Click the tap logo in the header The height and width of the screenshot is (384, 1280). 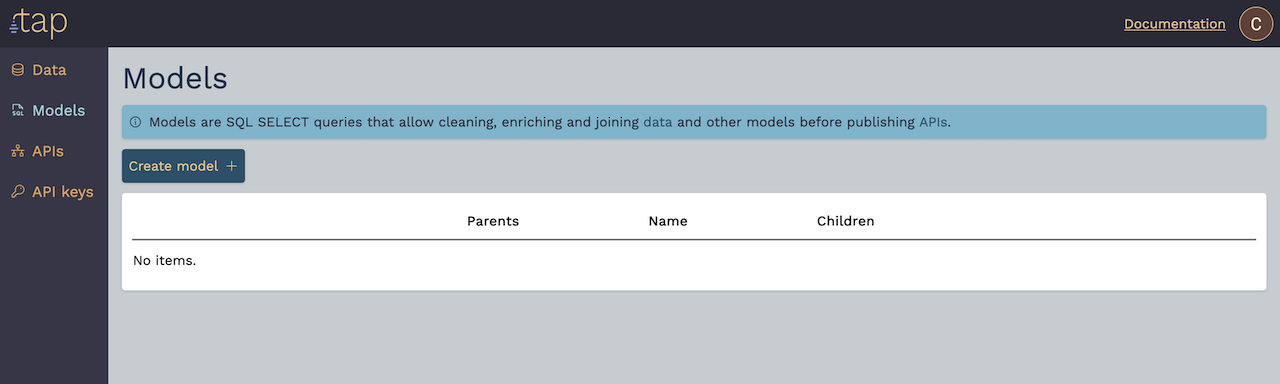38,22
